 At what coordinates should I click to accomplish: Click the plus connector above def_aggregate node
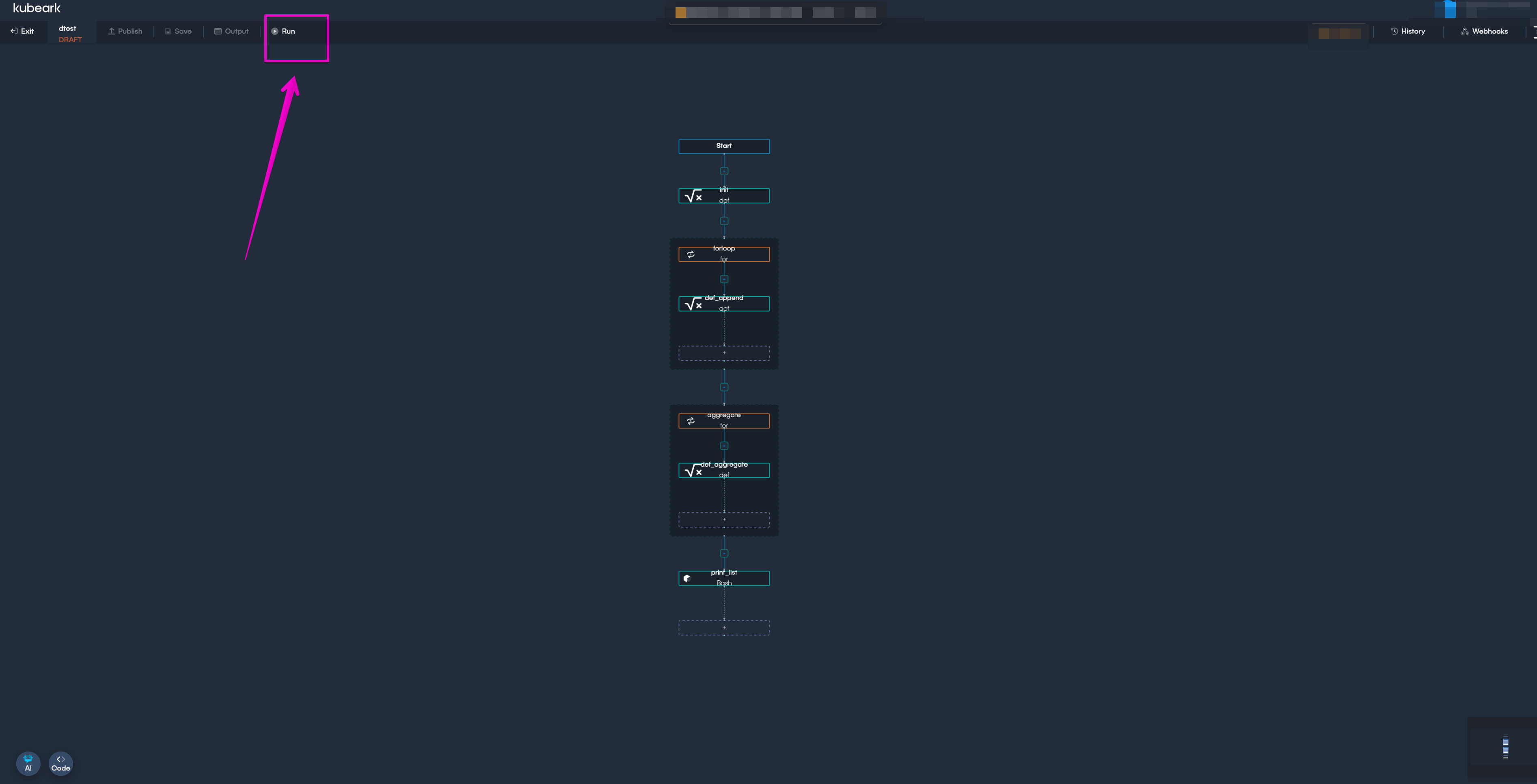724,445
